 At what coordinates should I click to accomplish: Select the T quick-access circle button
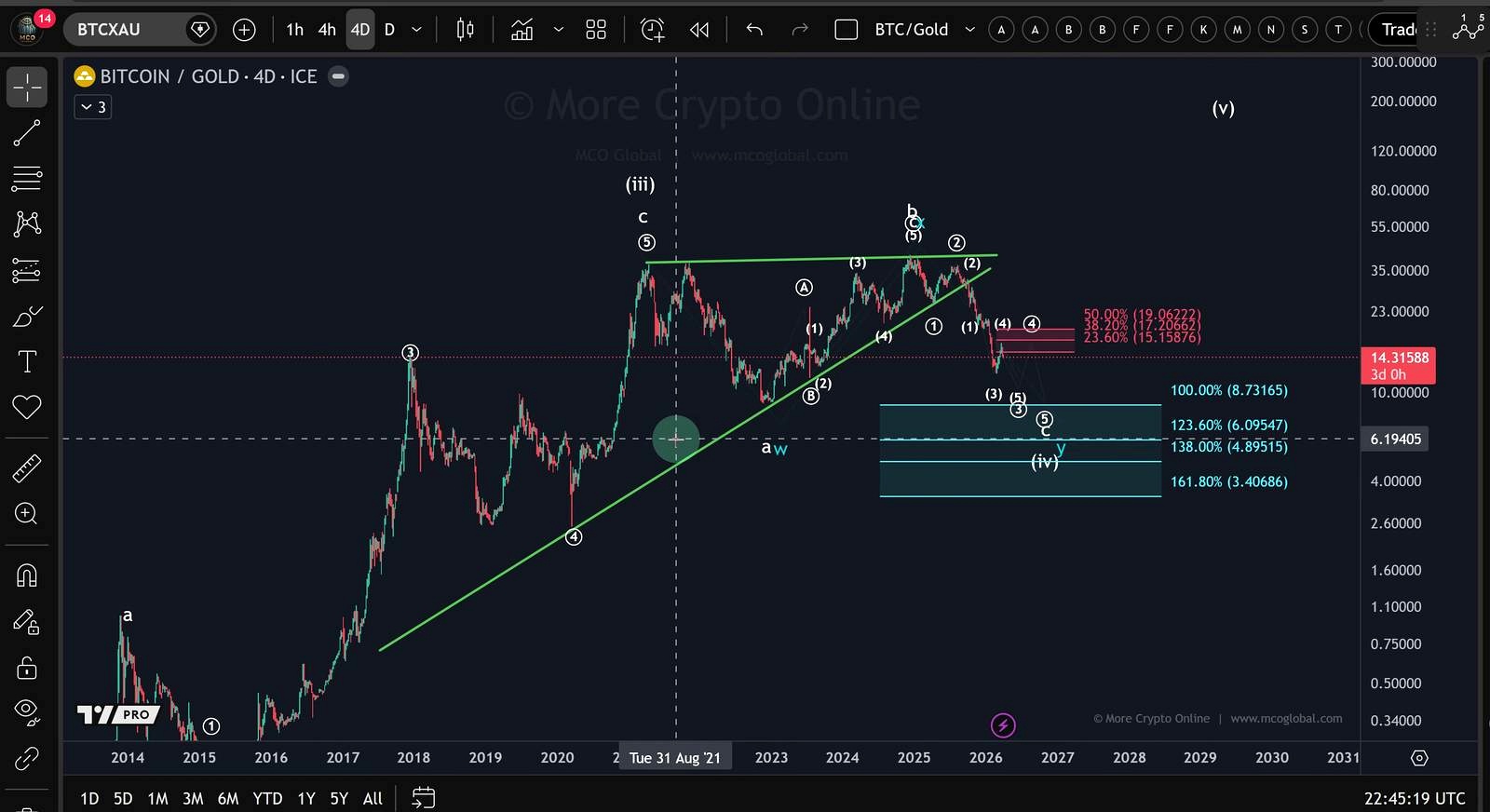(x=1338, y=30)
